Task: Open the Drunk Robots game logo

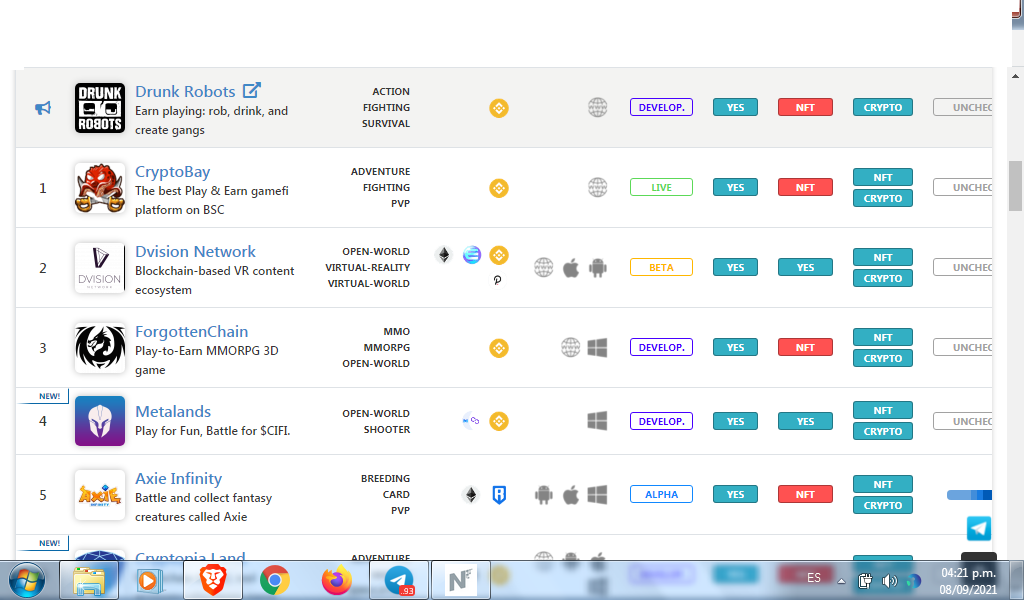Action: coord(99,108)
